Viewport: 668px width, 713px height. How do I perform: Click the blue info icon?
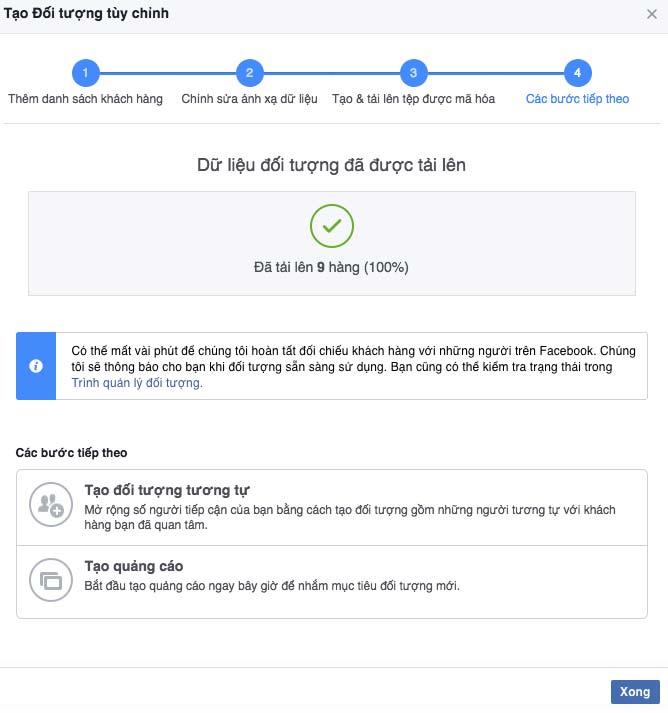(36, 366)
